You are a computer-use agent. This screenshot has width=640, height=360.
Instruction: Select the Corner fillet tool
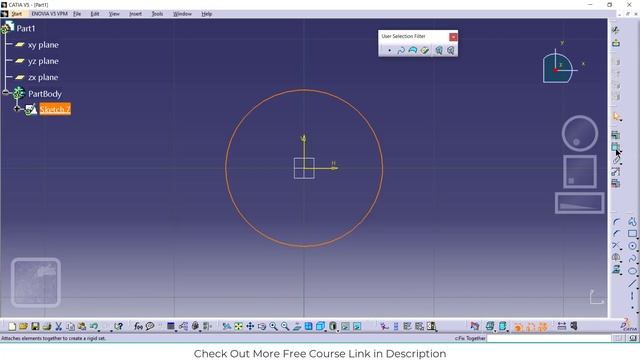coord(616,222)
